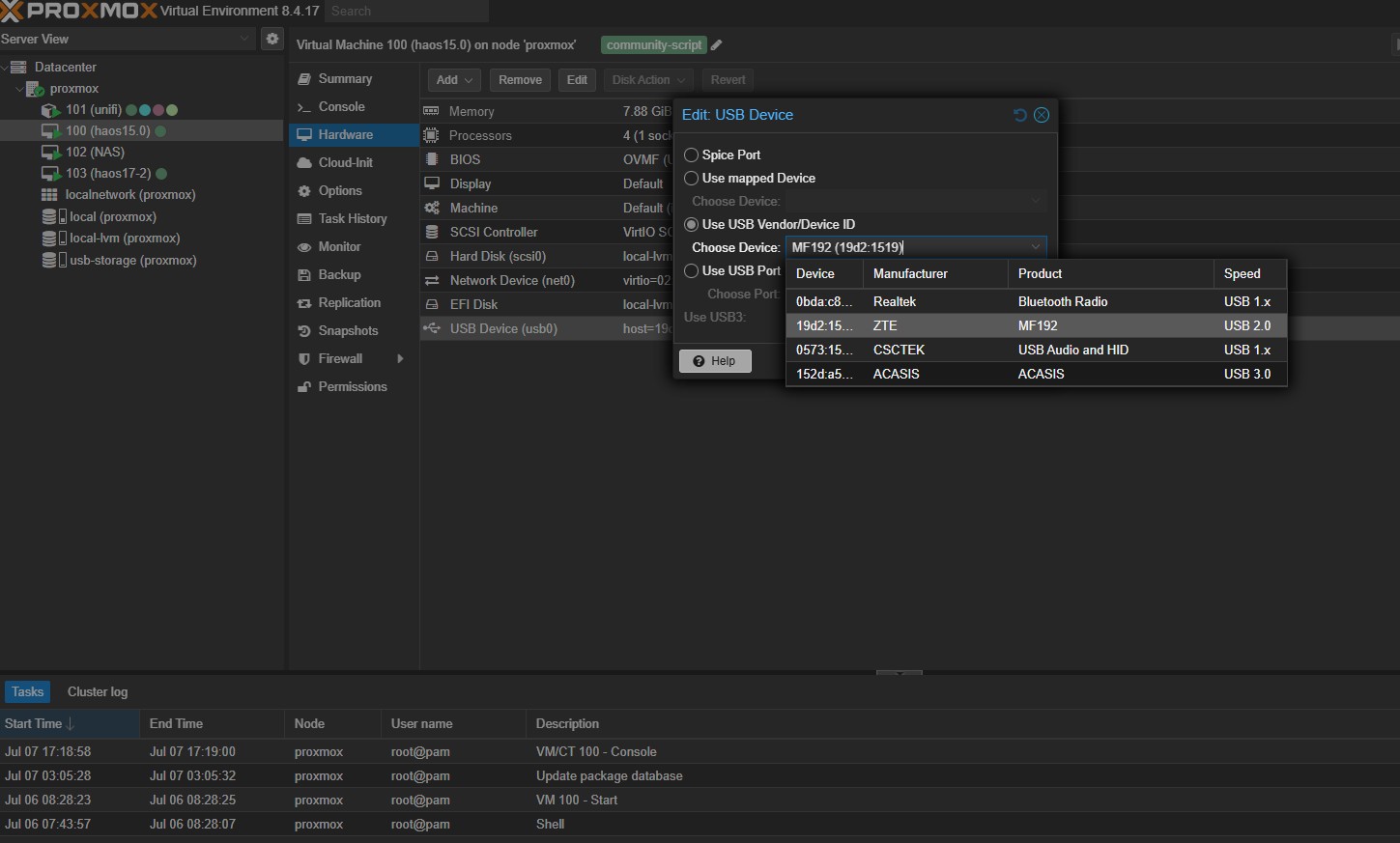Click the Remove button in the Hardware toolbar

tap(520, 80)
